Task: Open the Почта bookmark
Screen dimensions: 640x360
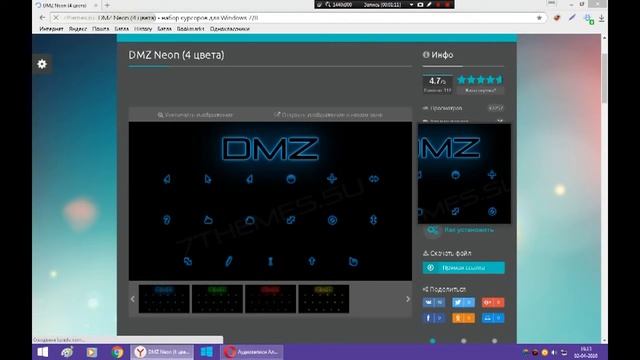Action: tap(100, 29)
